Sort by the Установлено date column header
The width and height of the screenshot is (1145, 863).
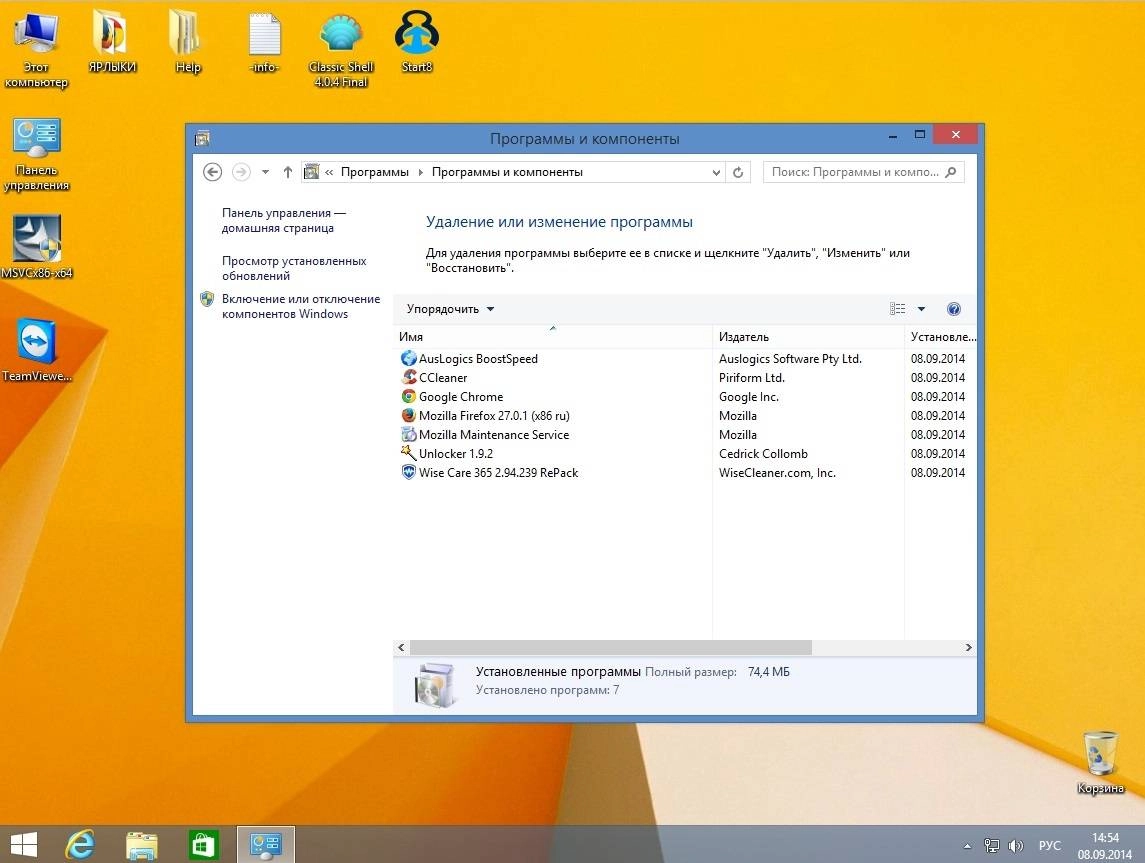tap(941, 337)
